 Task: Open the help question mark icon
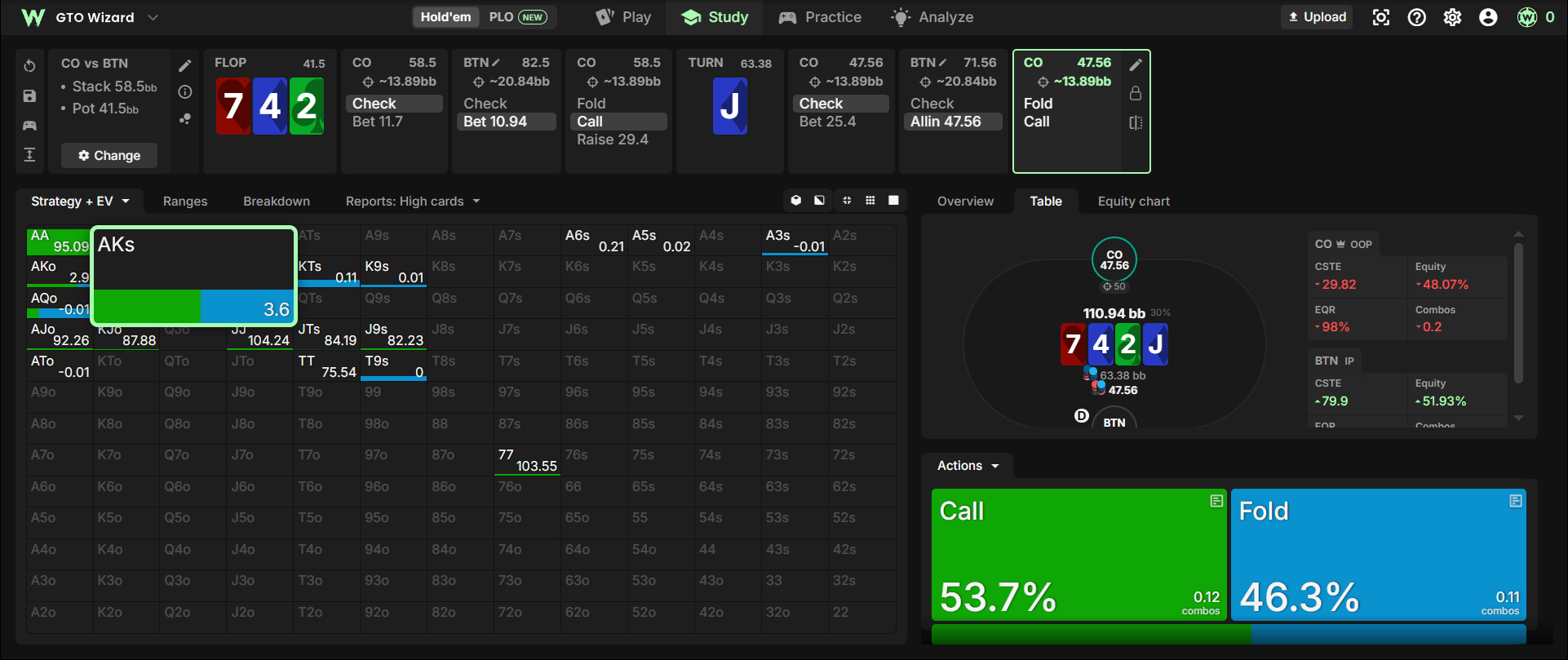pos(1417,17)
